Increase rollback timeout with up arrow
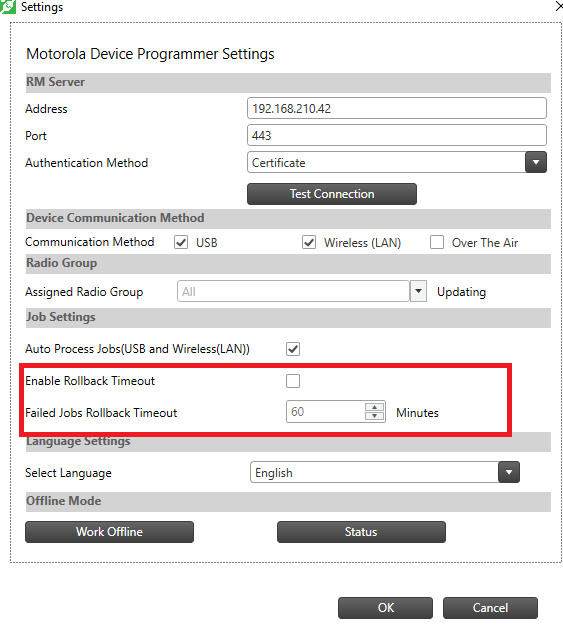This screenshot has width=563, height=639. (374, 407)
